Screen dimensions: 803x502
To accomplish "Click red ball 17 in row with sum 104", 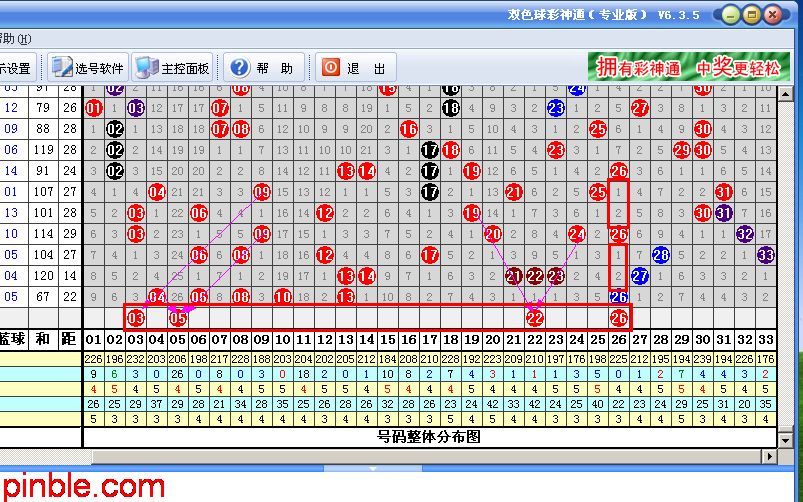I will pos(430,255).
